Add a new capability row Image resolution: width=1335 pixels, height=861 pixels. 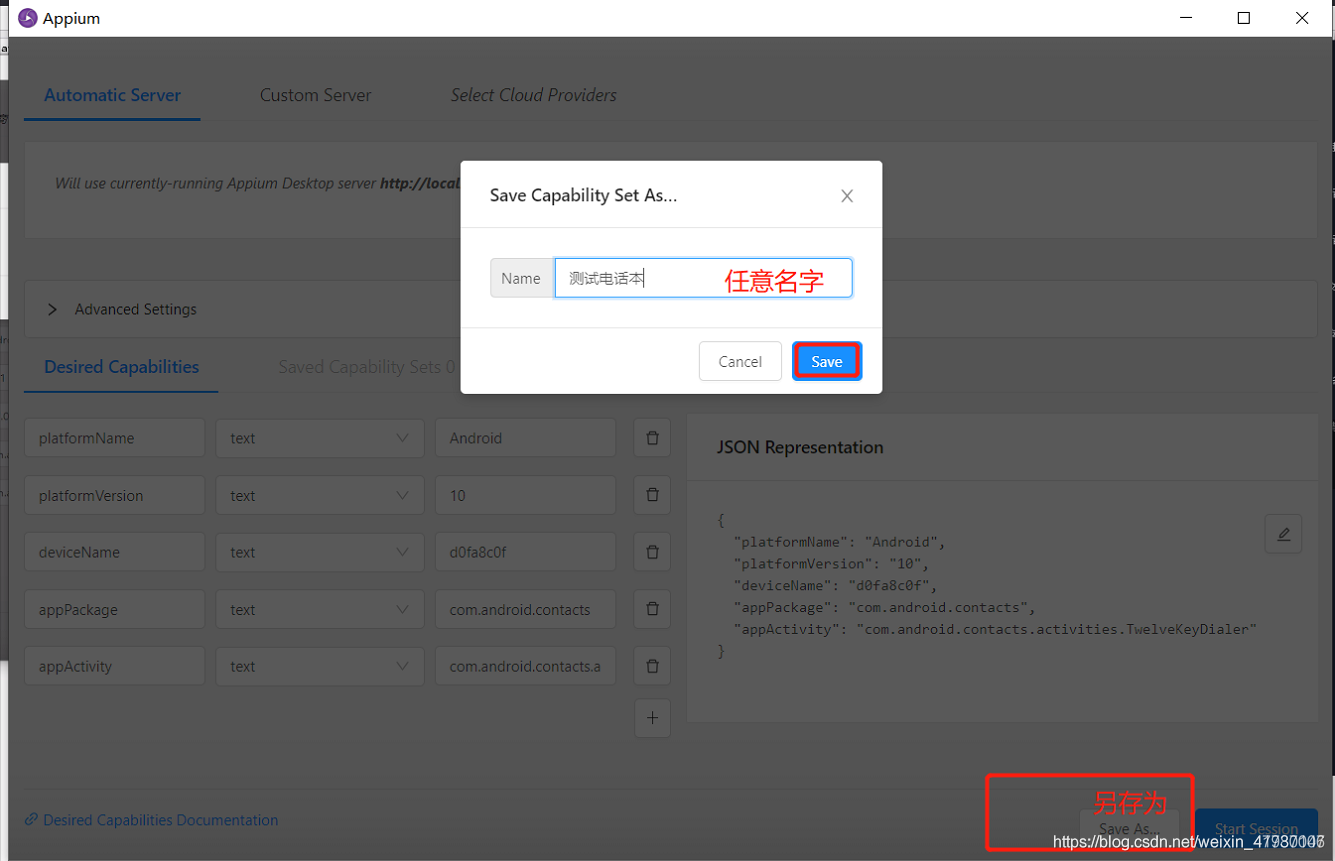pyautogui.click(x=652, y=718)
